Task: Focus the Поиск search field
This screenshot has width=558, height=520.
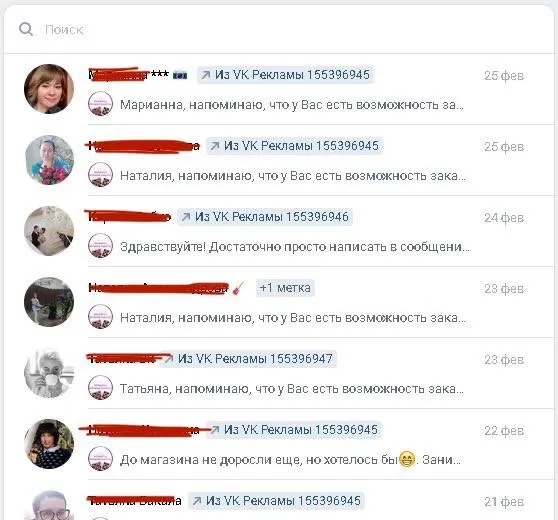Action: [278, 30]
